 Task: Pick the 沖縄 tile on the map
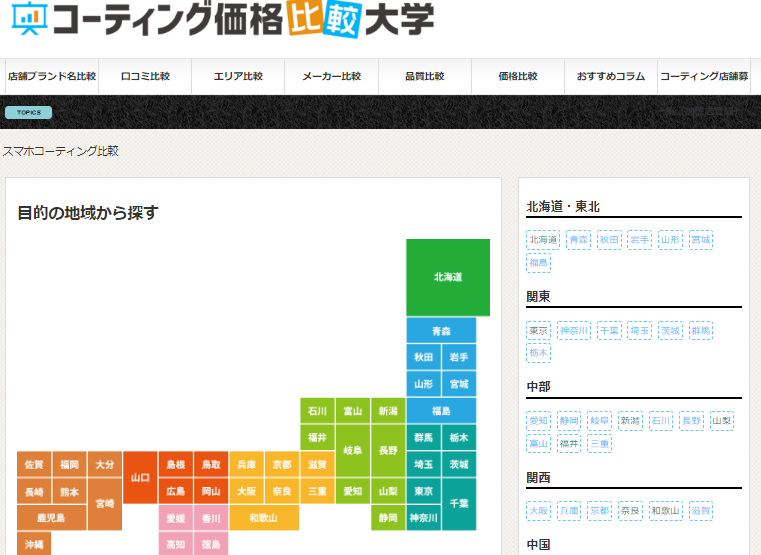pyautogui.click(x=34, y=544)
